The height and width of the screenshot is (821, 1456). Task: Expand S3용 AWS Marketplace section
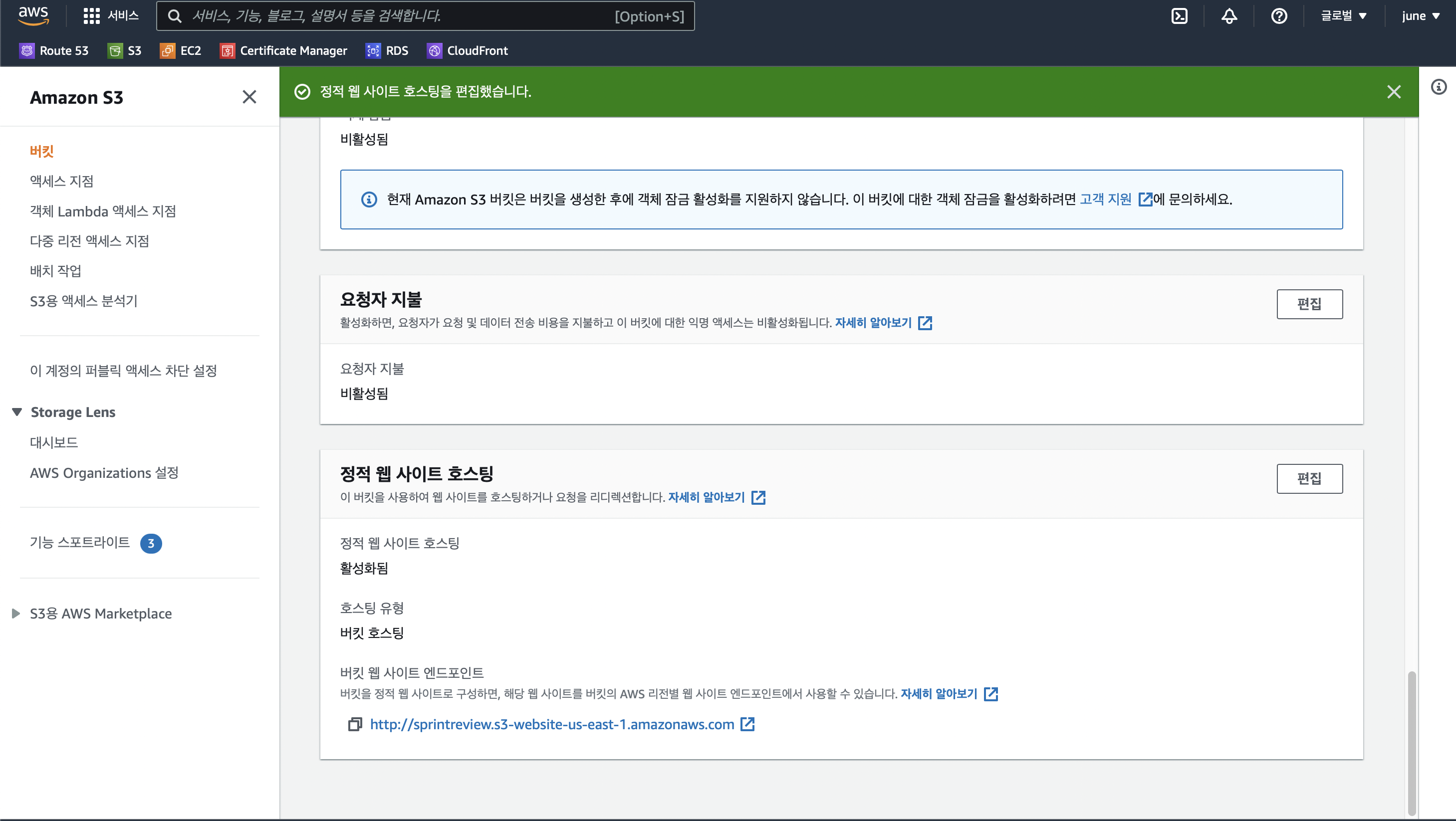click(16, 614)
